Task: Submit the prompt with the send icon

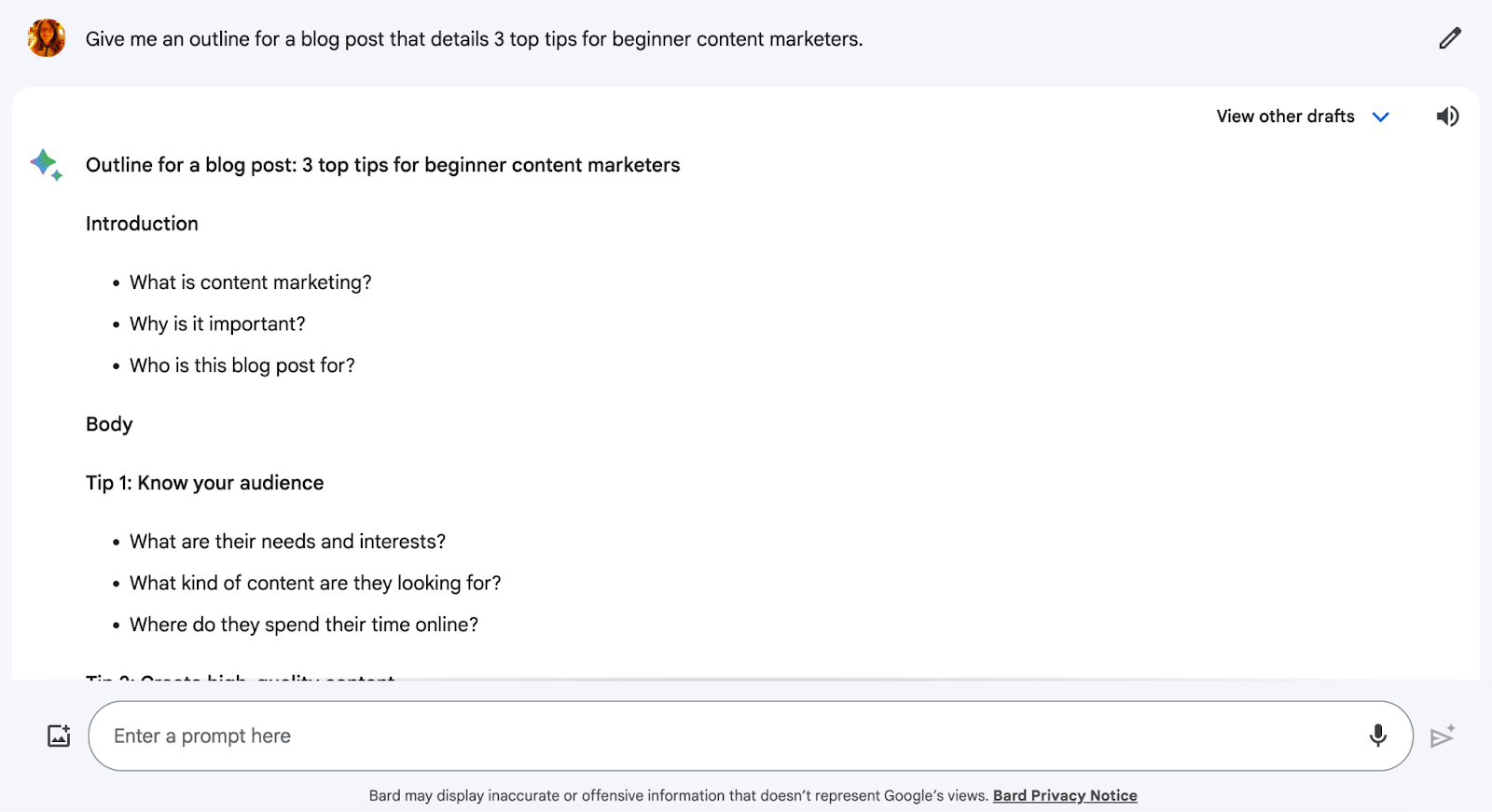Action: click(x=1442, y=736)
